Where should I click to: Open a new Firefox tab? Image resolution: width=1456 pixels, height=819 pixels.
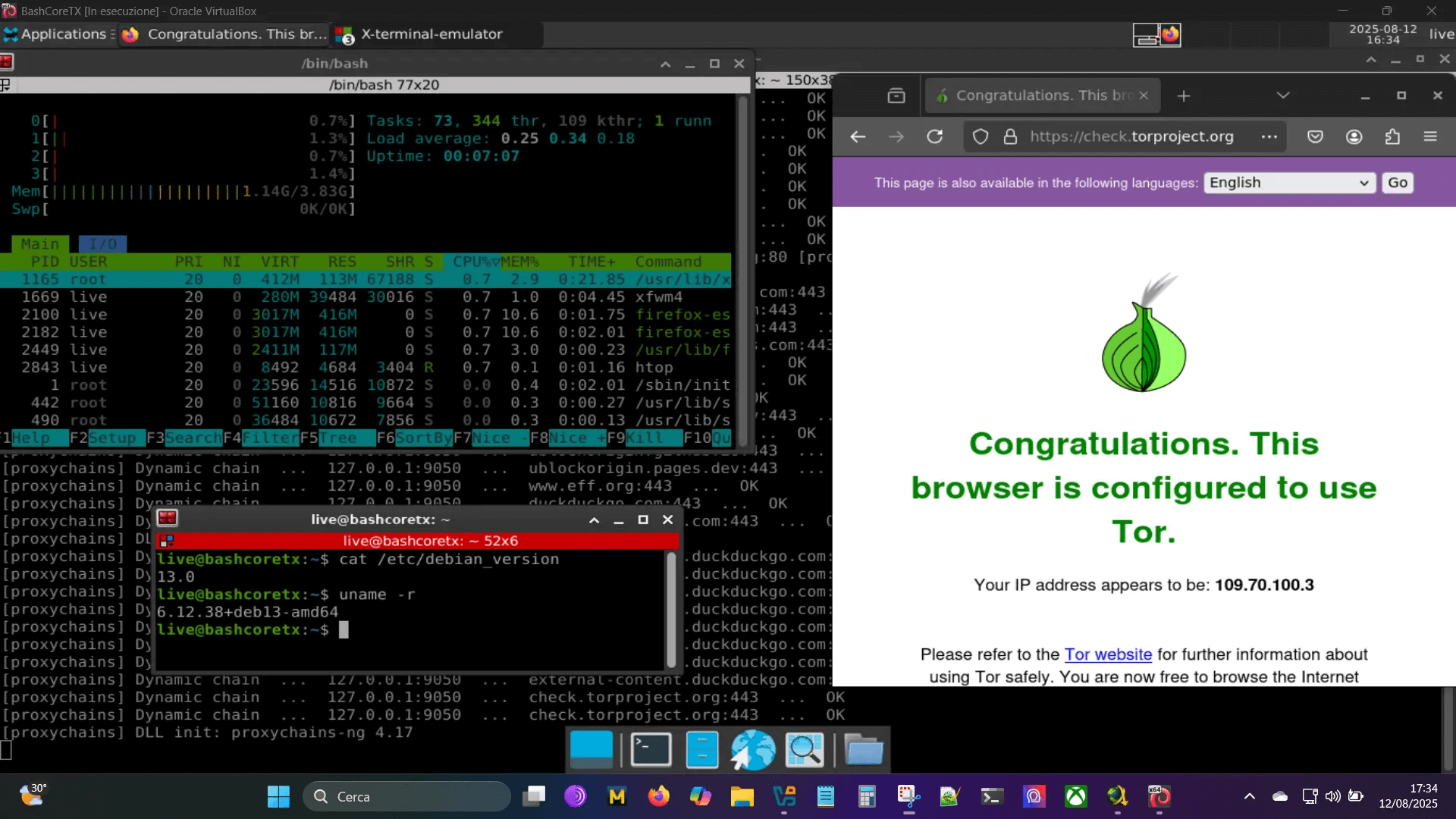[1183, 96]
